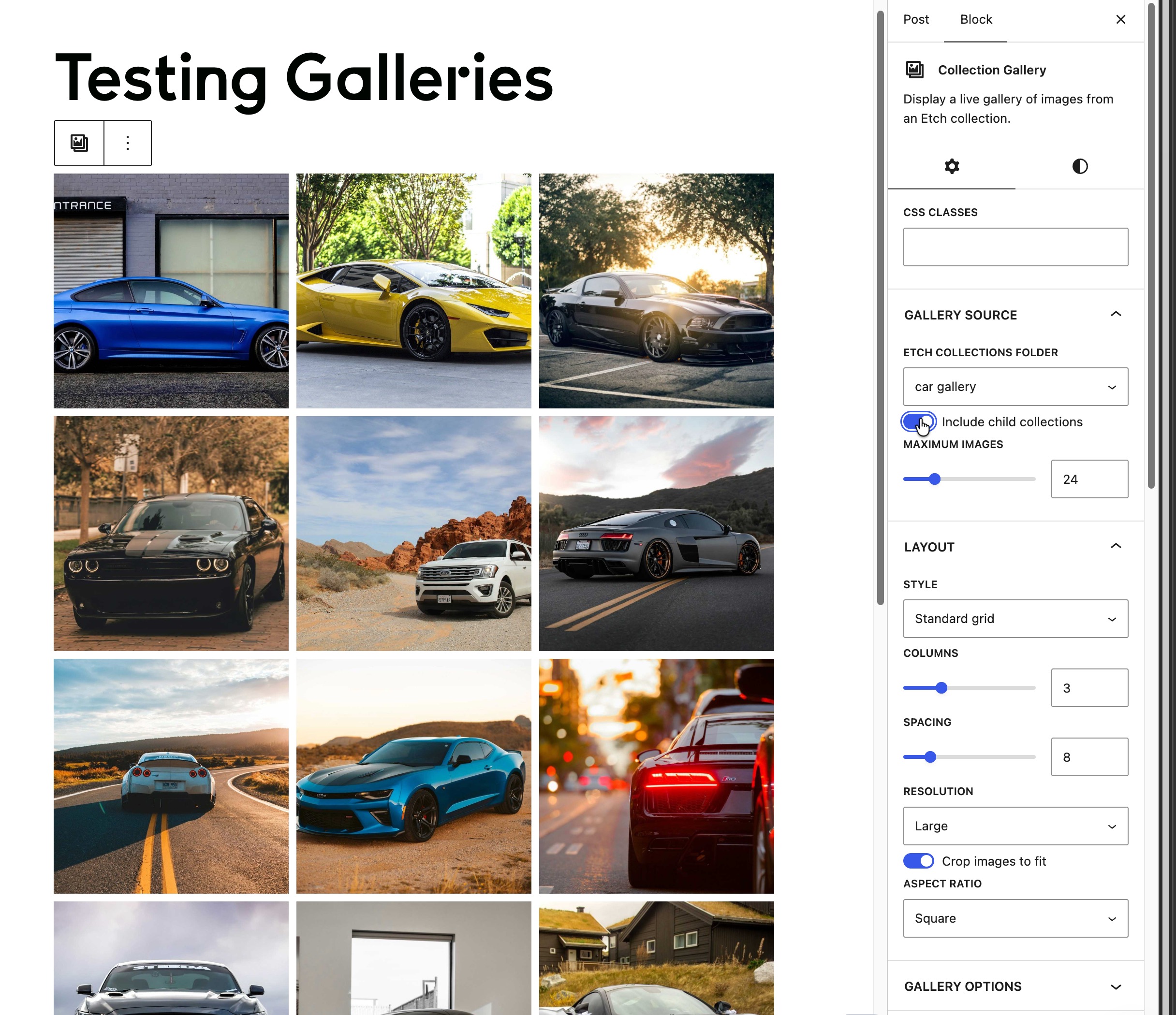Click the editor canvas vertical scrollbar

[x=880, y=308]
